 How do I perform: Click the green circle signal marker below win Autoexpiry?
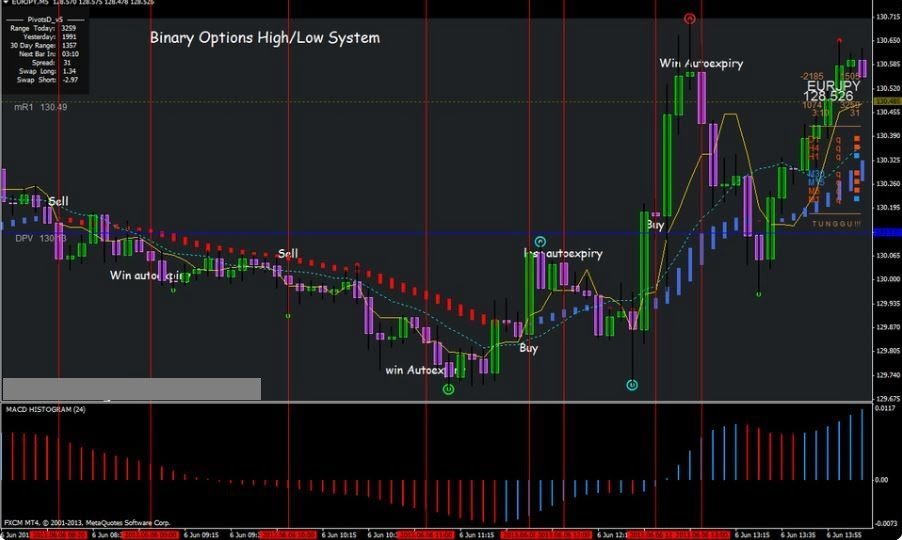(448, 389)
